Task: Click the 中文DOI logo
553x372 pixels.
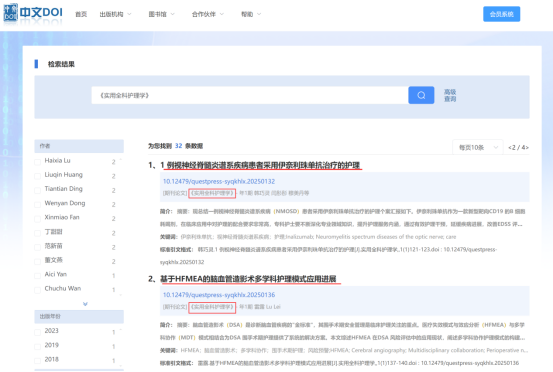Action: 33,13
